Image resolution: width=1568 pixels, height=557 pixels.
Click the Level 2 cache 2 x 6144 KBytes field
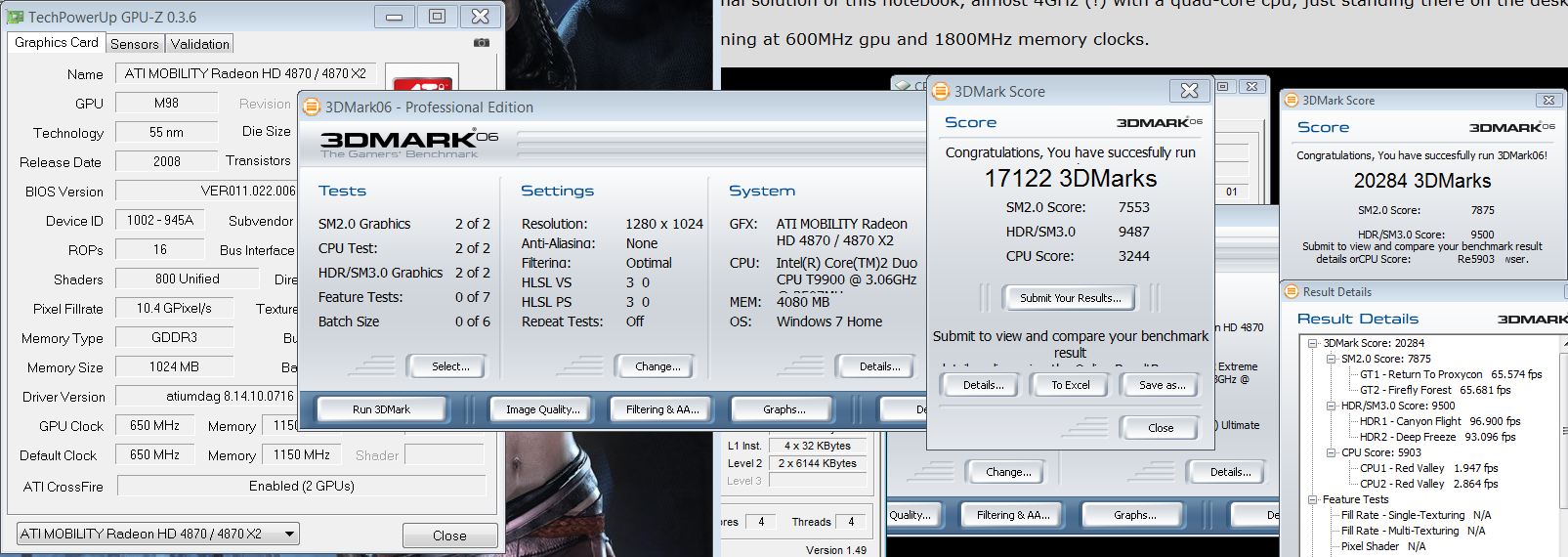(x=818, y=463)
